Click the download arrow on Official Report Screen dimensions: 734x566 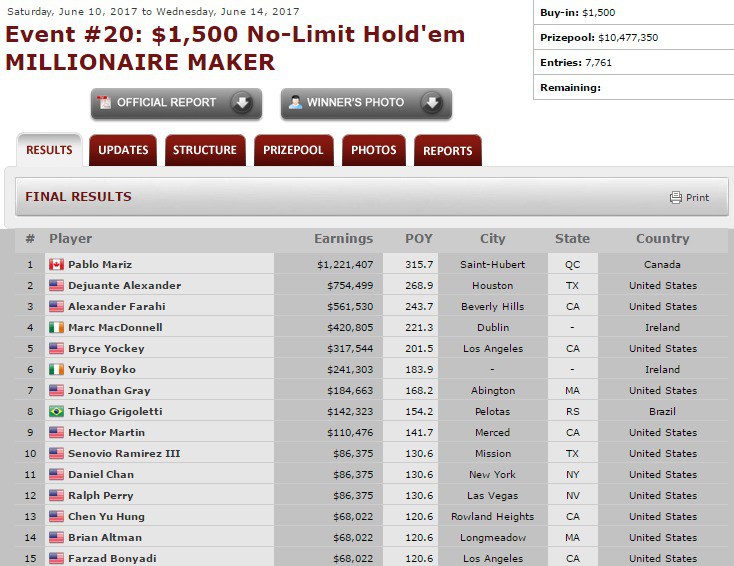coord(241,103)
